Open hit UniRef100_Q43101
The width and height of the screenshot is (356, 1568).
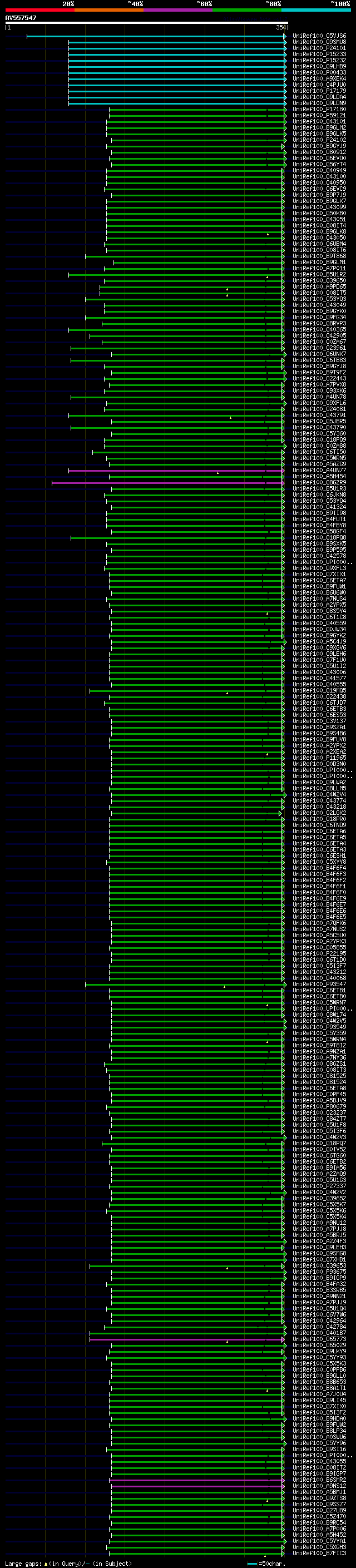[x=319, y=122]
